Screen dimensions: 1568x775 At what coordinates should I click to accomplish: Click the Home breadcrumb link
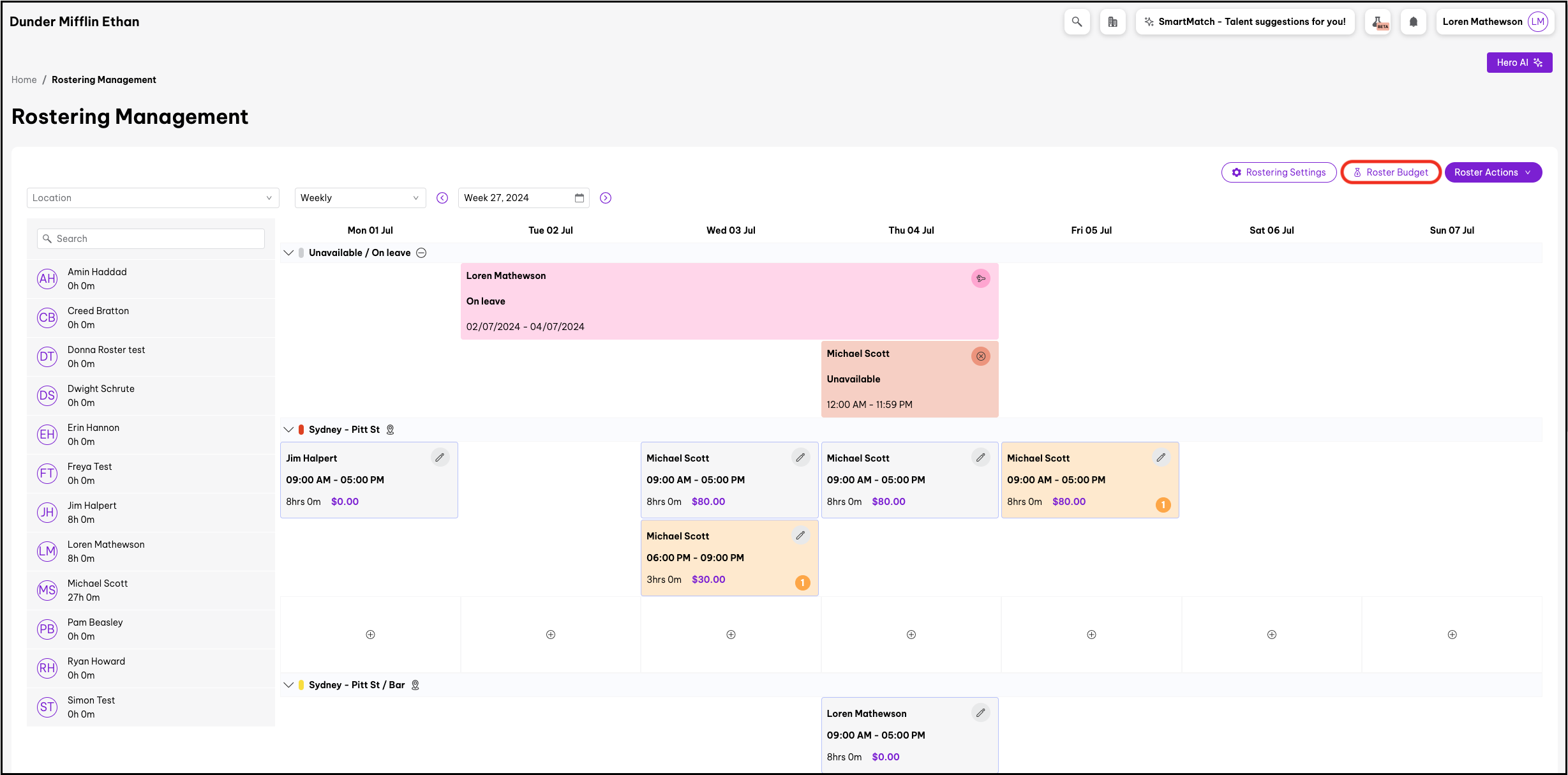tap(24, 80)
